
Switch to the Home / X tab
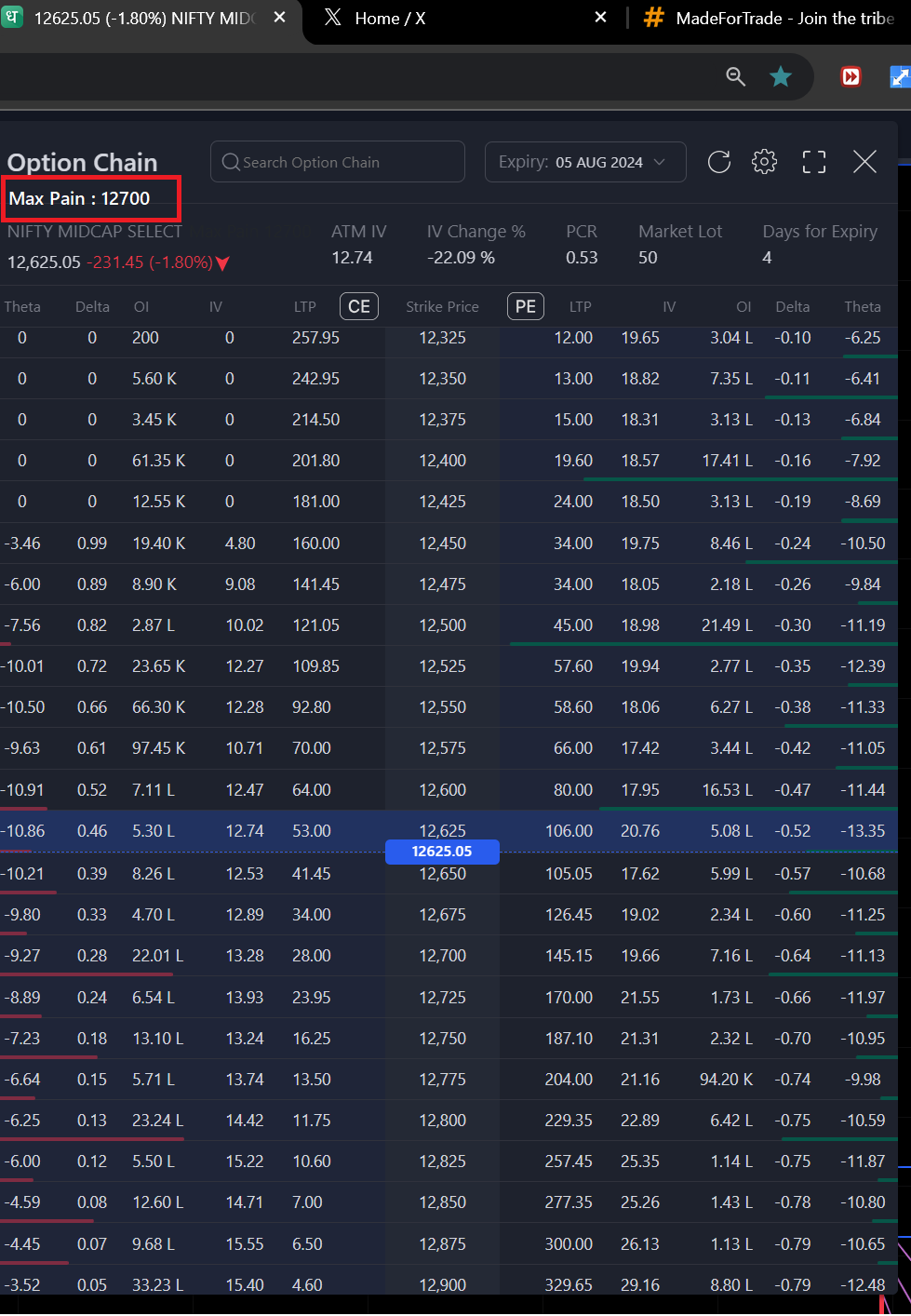click(391, 19)
